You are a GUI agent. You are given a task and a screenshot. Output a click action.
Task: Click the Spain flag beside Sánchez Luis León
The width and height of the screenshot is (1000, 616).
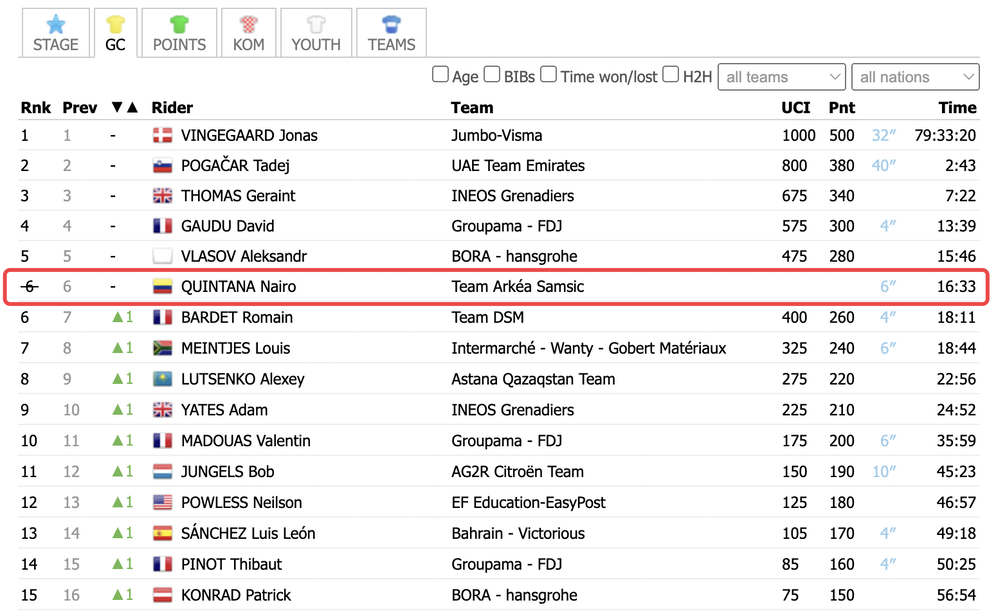point(163,533)
